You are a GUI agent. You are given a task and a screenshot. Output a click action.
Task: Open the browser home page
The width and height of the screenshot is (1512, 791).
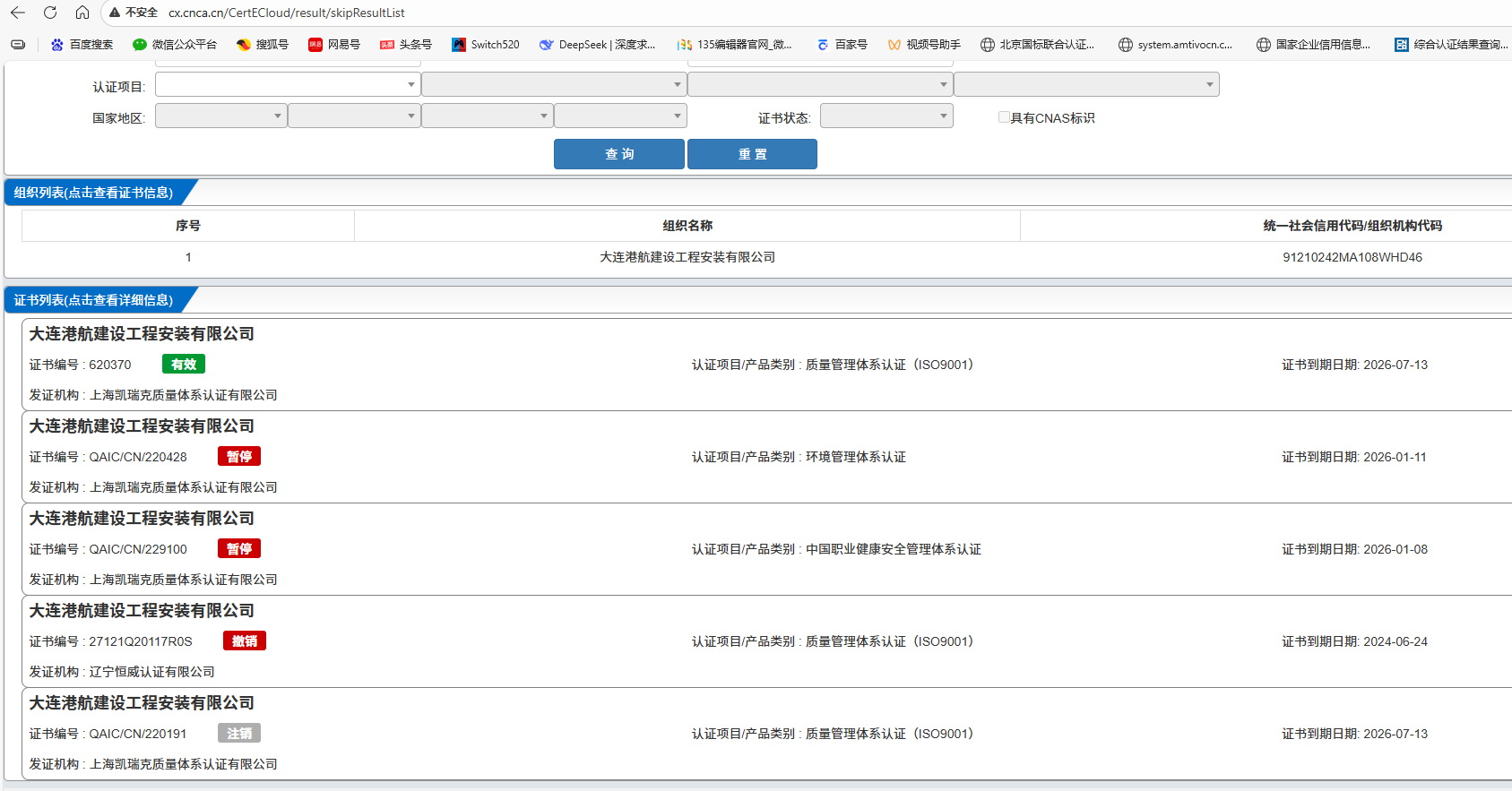[x=82, y=13]
